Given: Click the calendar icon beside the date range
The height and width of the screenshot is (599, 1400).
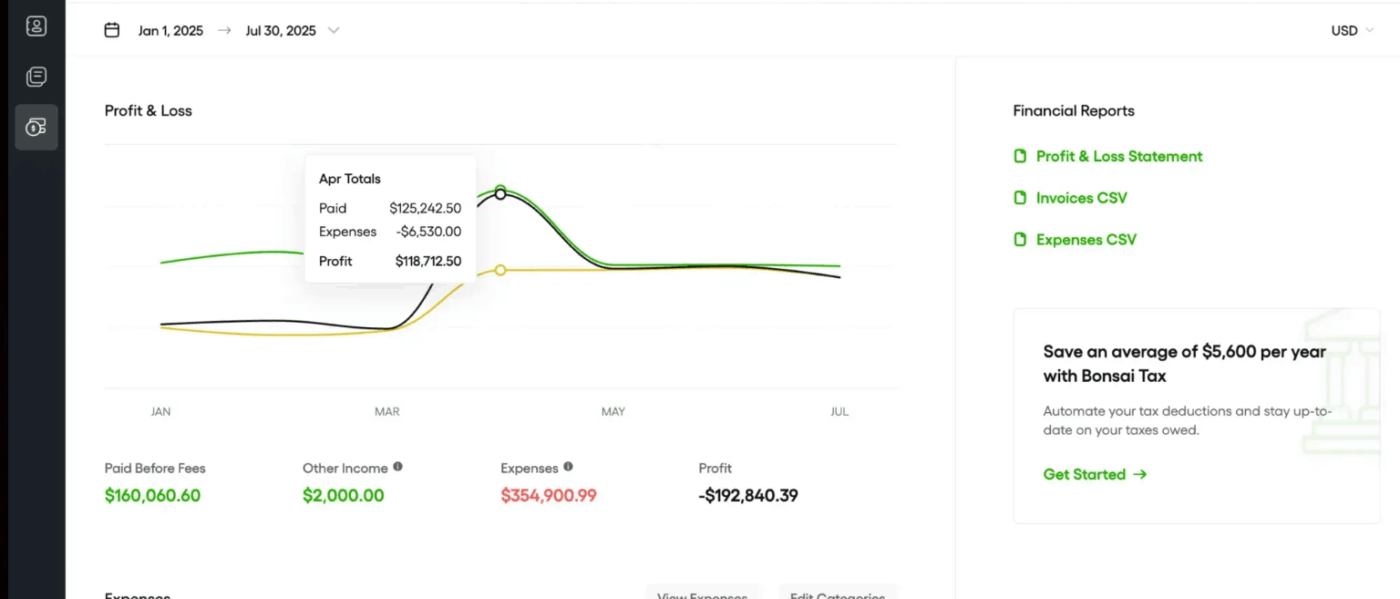Looking at the screenshot, I should tap(112, 30).
